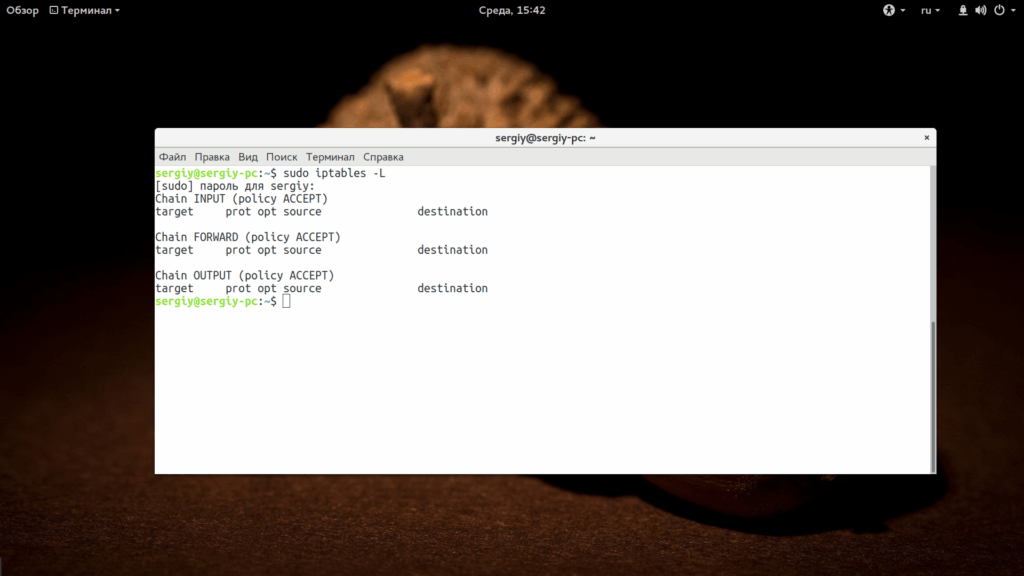
Task: Expand the Терминал app menu in top bar
Action: [85, 10]
